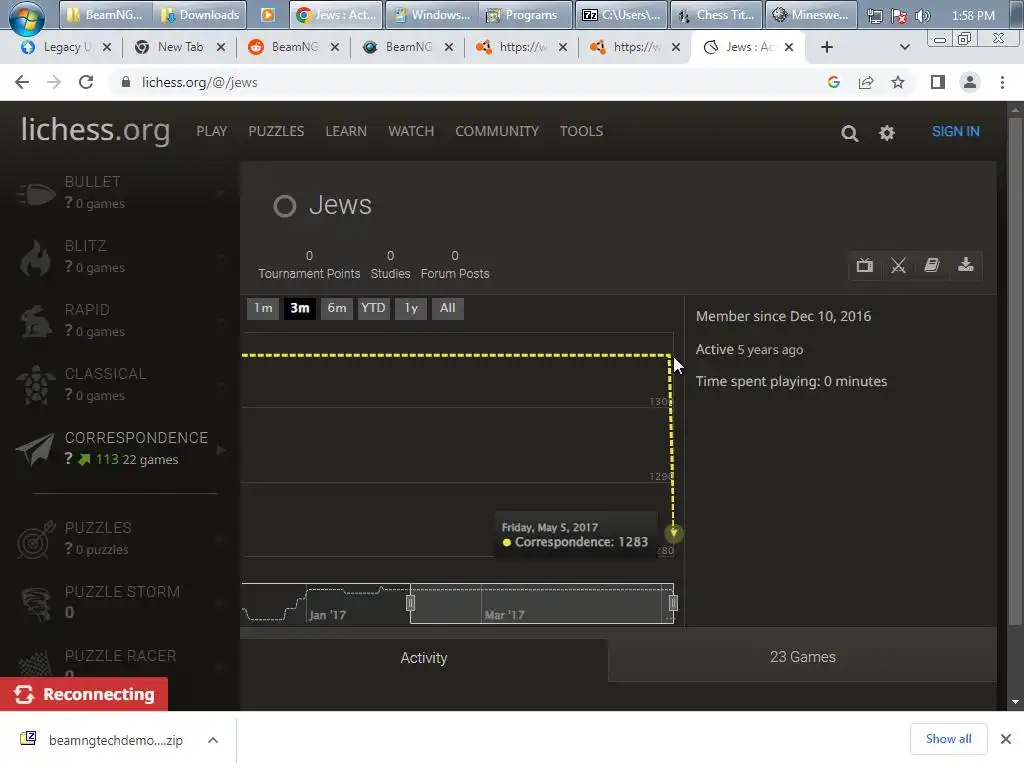Click the SIGN IN link
Viewport: 1024px width, 768px height.
tap(955, 131)
